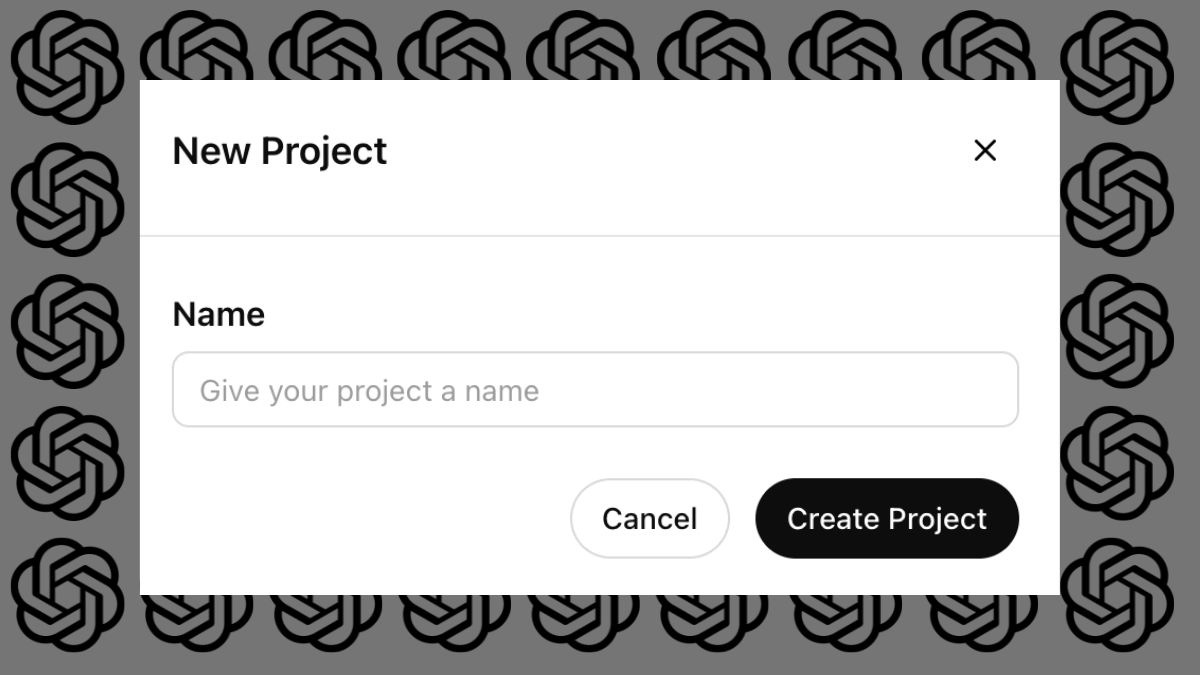Viewport: 1200px width, 675px height.
Task: Click the Create Project button
Action: click(x=887, y=518)
